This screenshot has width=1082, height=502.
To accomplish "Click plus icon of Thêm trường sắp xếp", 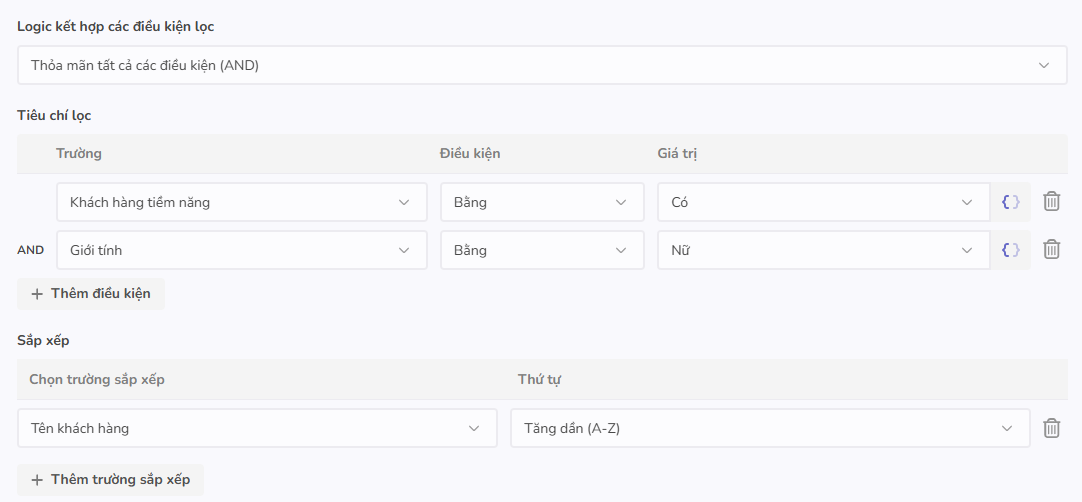I will pos(37,480).
